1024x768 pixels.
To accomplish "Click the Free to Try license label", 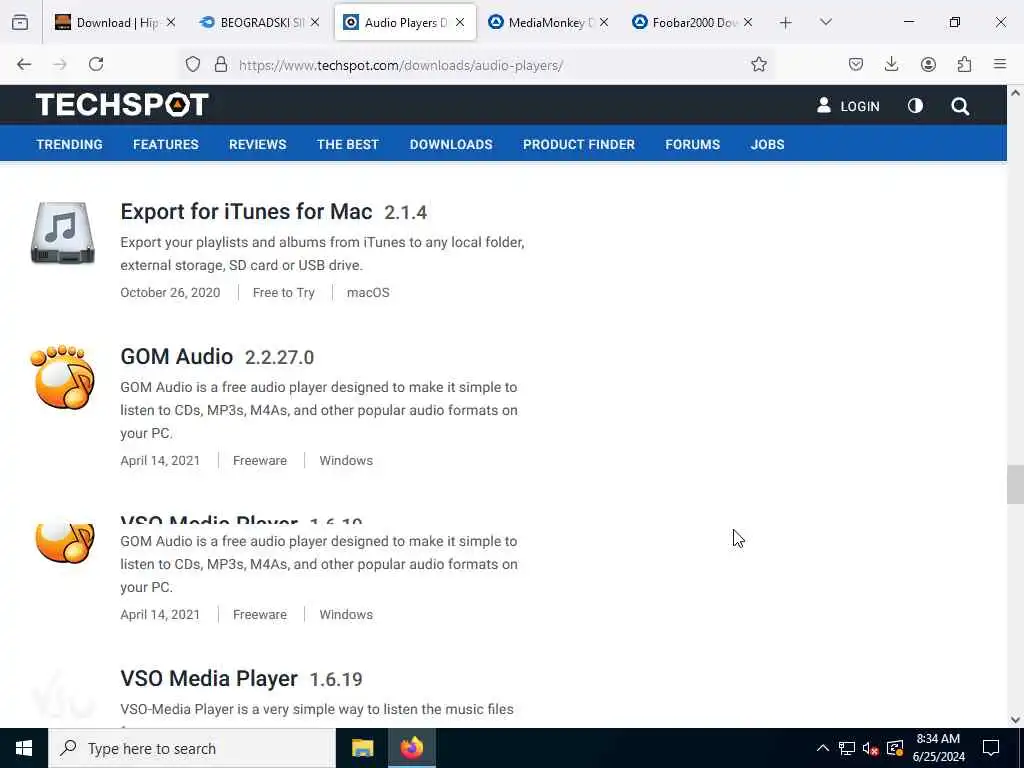I will (x=283, y=293).
